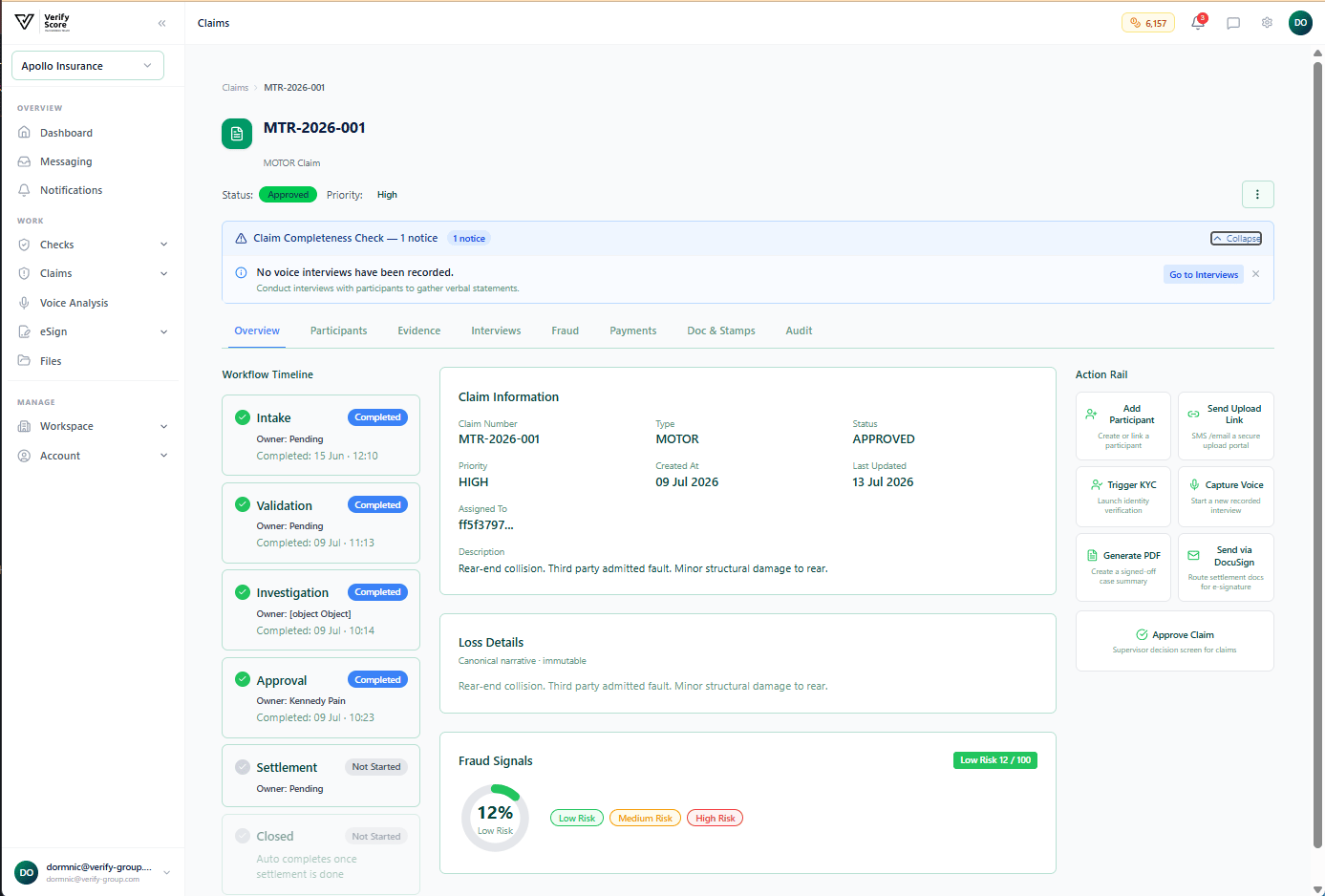Click the 12% fraud risk gauge

[495, 818]
